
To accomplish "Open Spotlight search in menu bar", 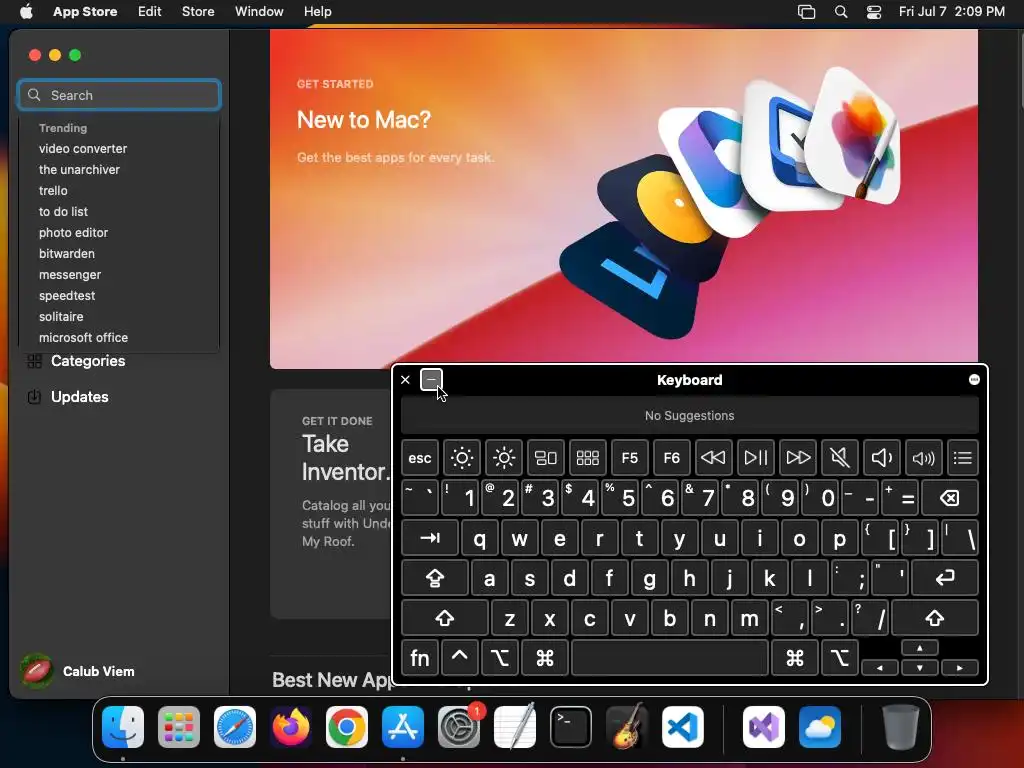I will pyautogui.click(x=841, y=12).
